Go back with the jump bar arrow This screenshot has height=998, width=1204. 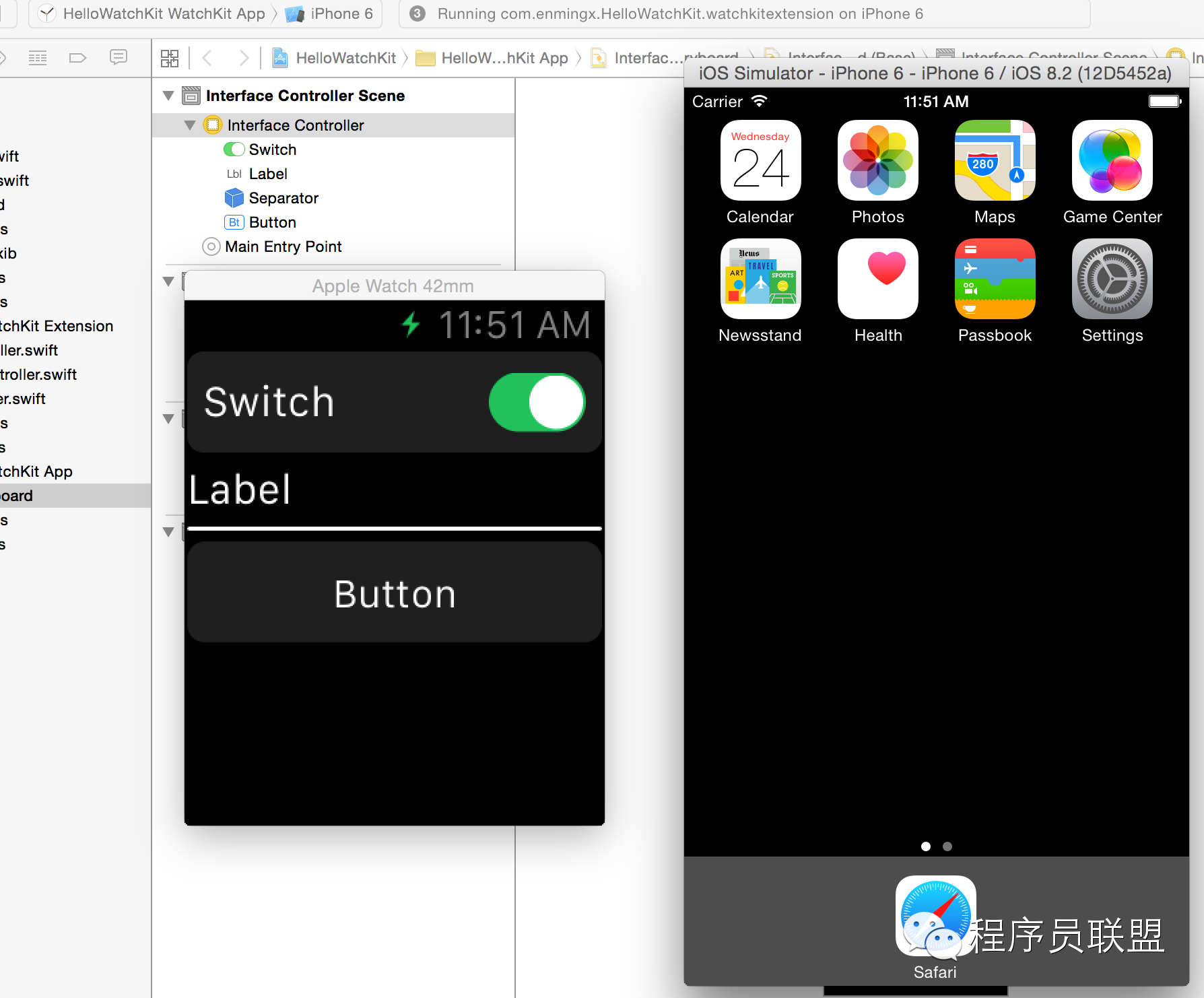(x=207, y=59)
